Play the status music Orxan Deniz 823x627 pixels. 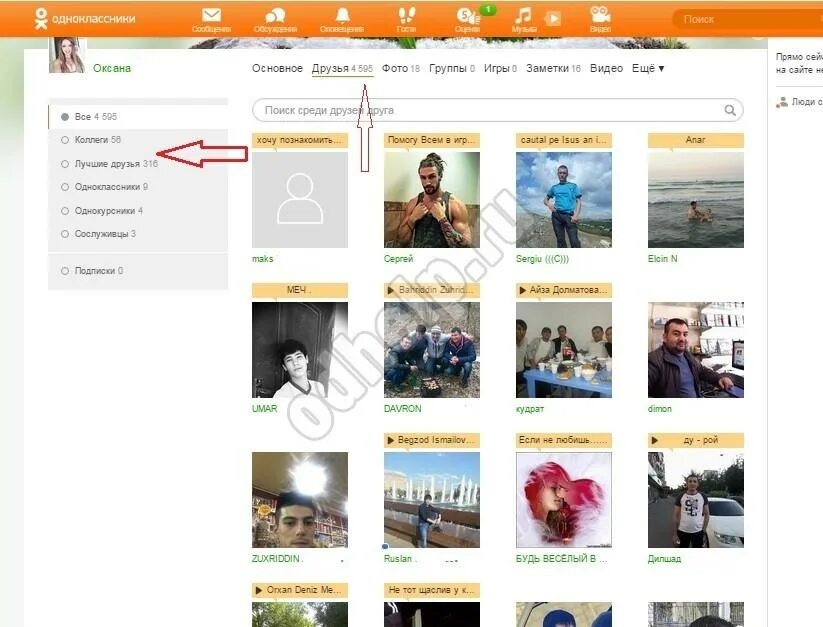[x=258, y=590]
